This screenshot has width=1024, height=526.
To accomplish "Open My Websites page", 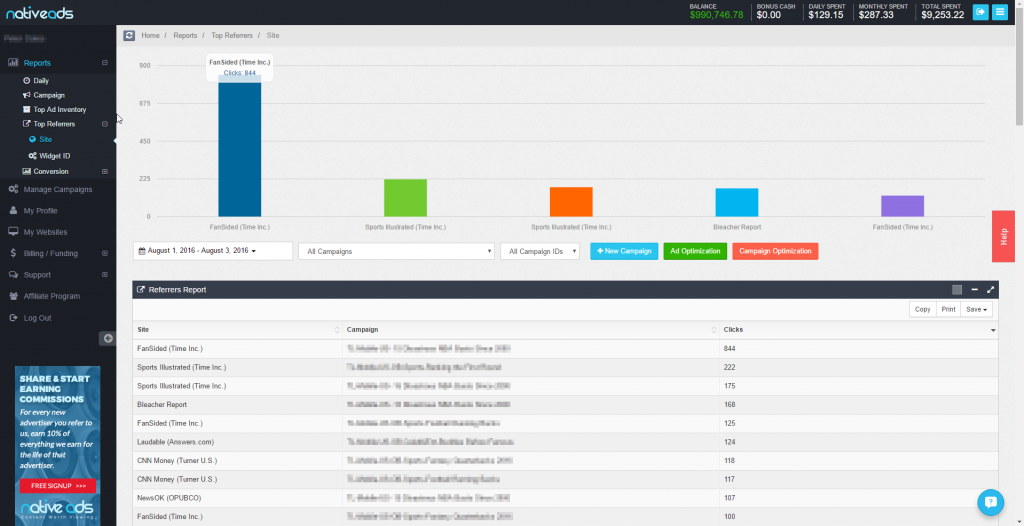I will (x=45, y=232).
